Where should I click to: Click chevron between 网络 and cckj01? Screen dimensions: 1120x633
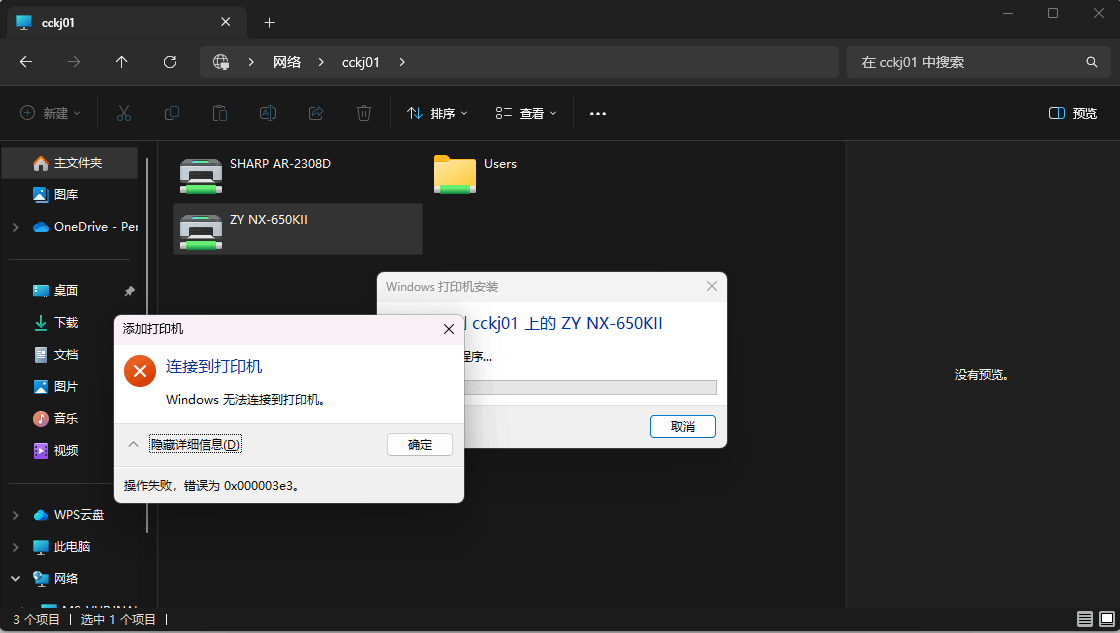321,62
